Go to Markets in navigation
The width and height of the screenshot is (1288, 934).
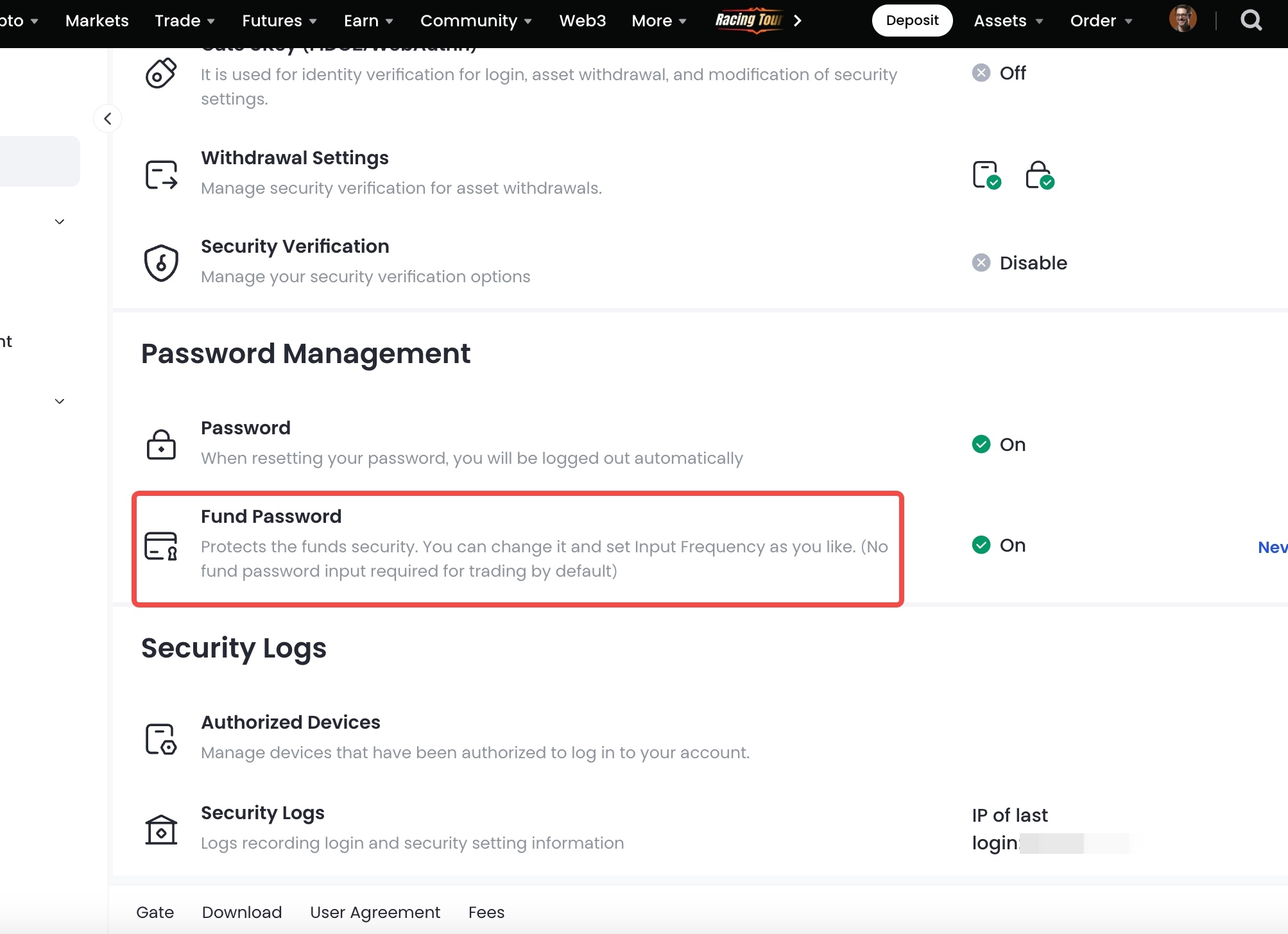(97, 21)
